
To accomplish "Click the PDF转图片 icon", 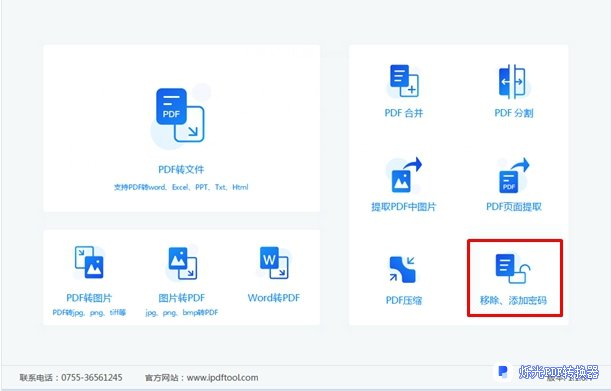I will (89, 262).
